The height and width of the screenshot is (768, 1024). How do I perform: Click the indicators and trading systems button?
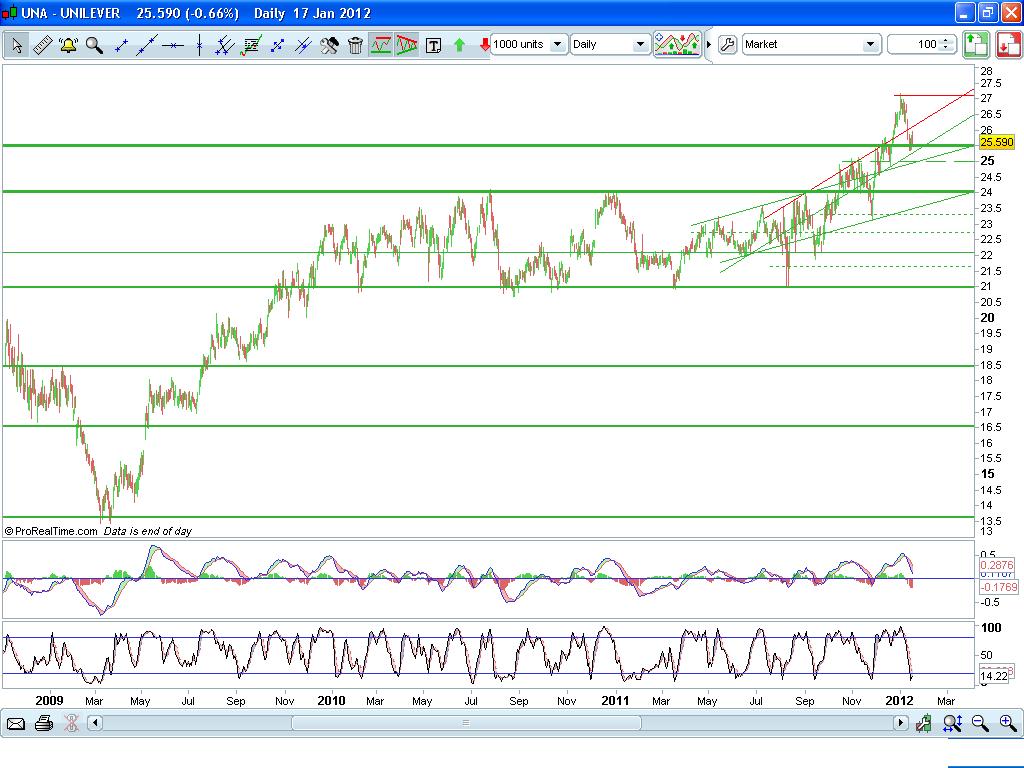click(677, 44)
